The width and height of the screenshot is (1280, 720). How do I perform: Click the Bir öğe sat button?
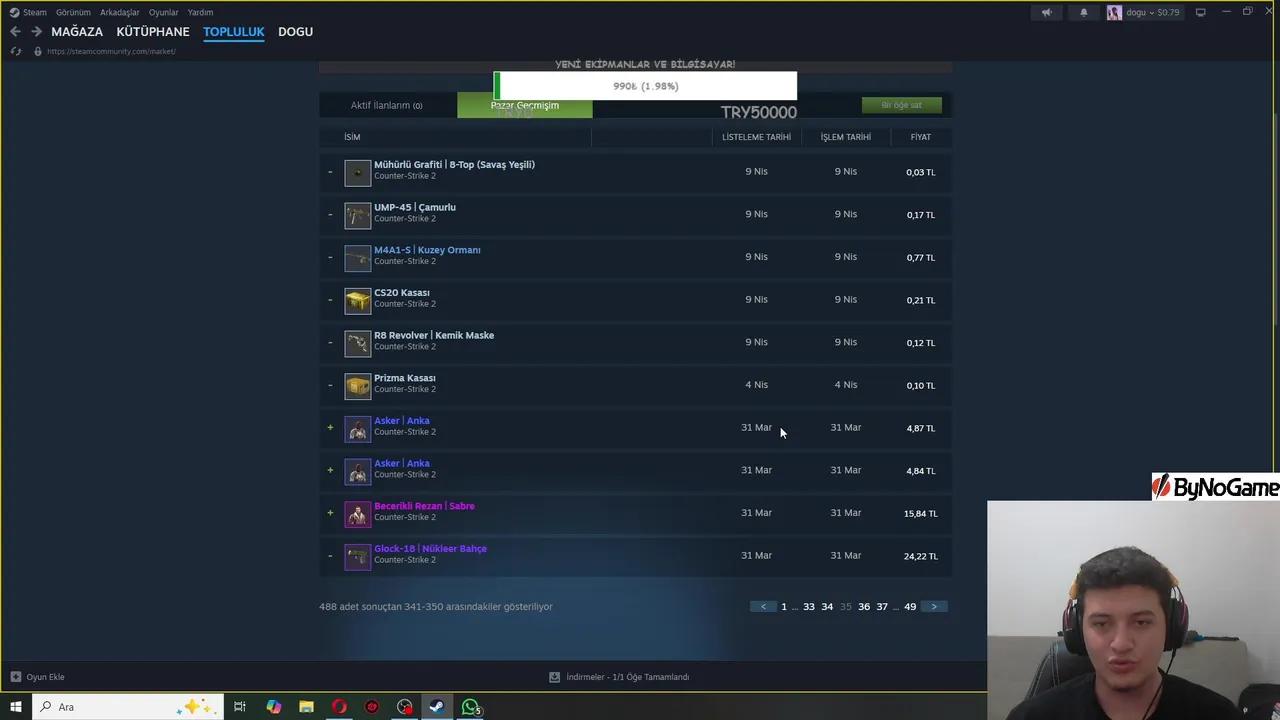point(901,104)
